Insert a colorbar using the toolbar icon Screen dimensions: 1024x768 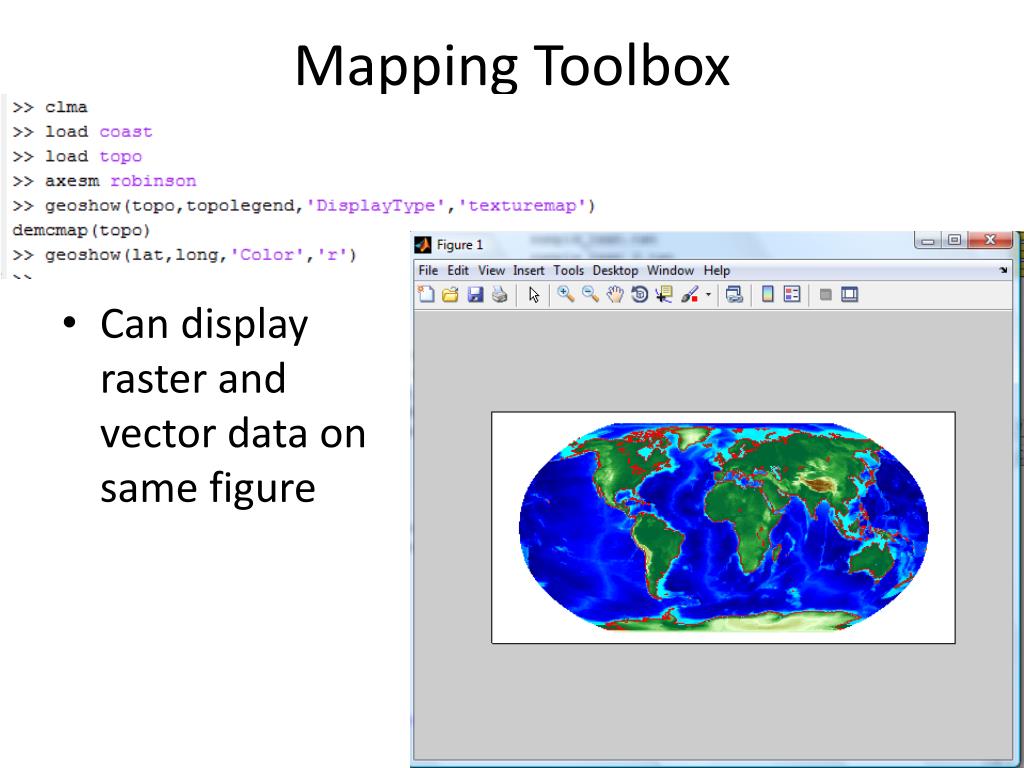(x=768, y=295)
